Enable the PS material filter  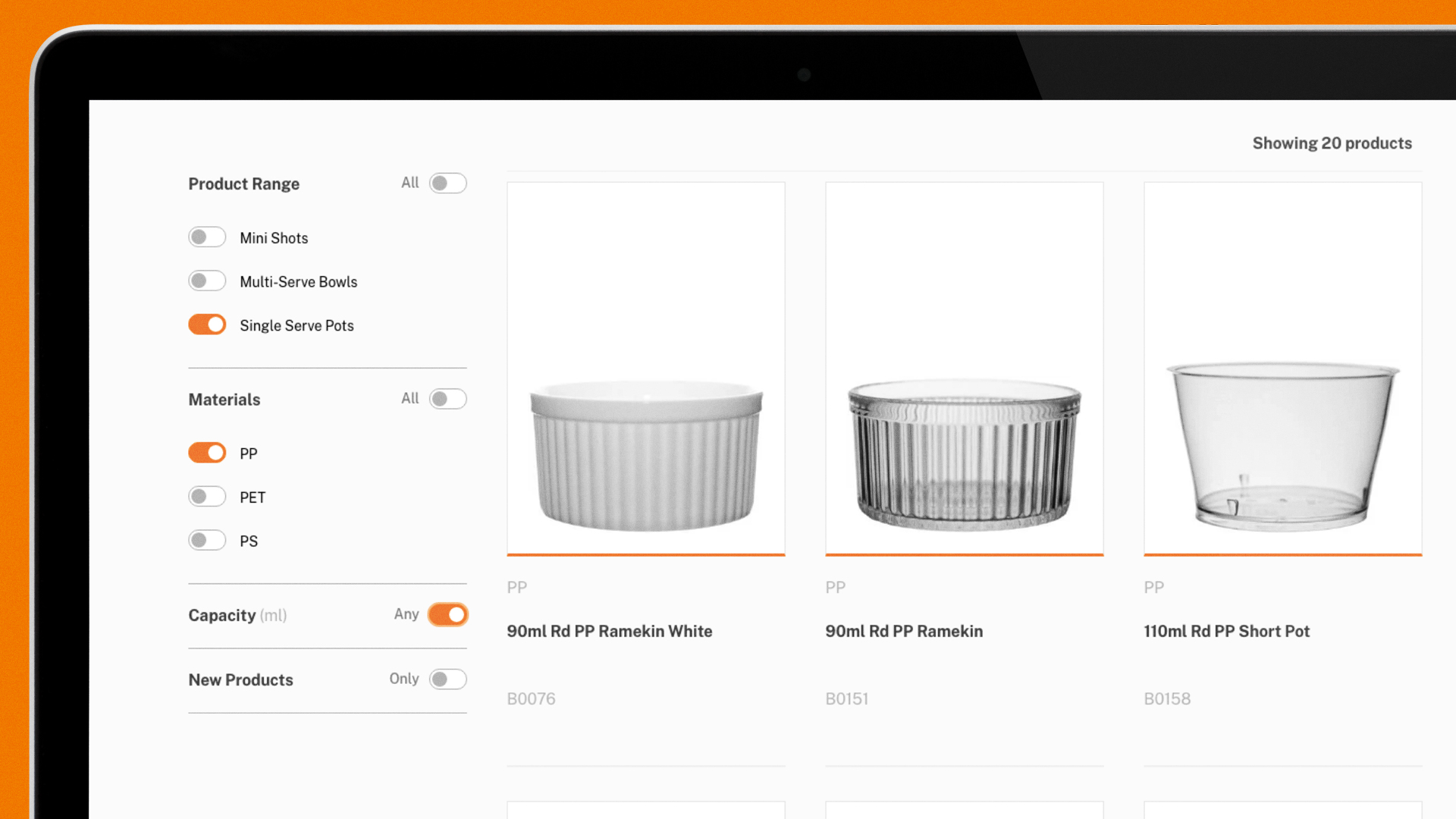point(207,541)
